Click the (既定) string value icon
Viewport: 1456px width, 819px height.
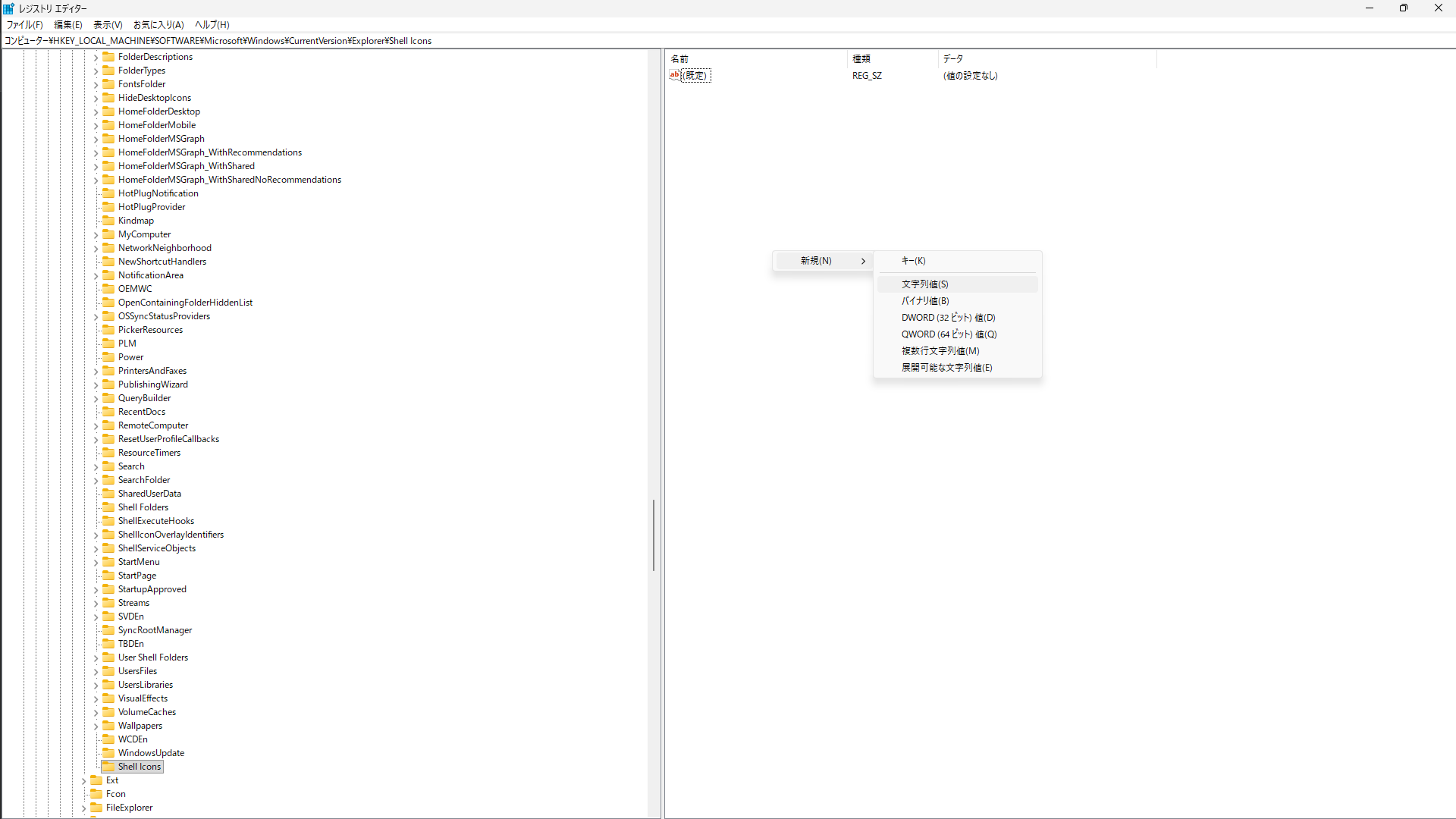(674, 75)
